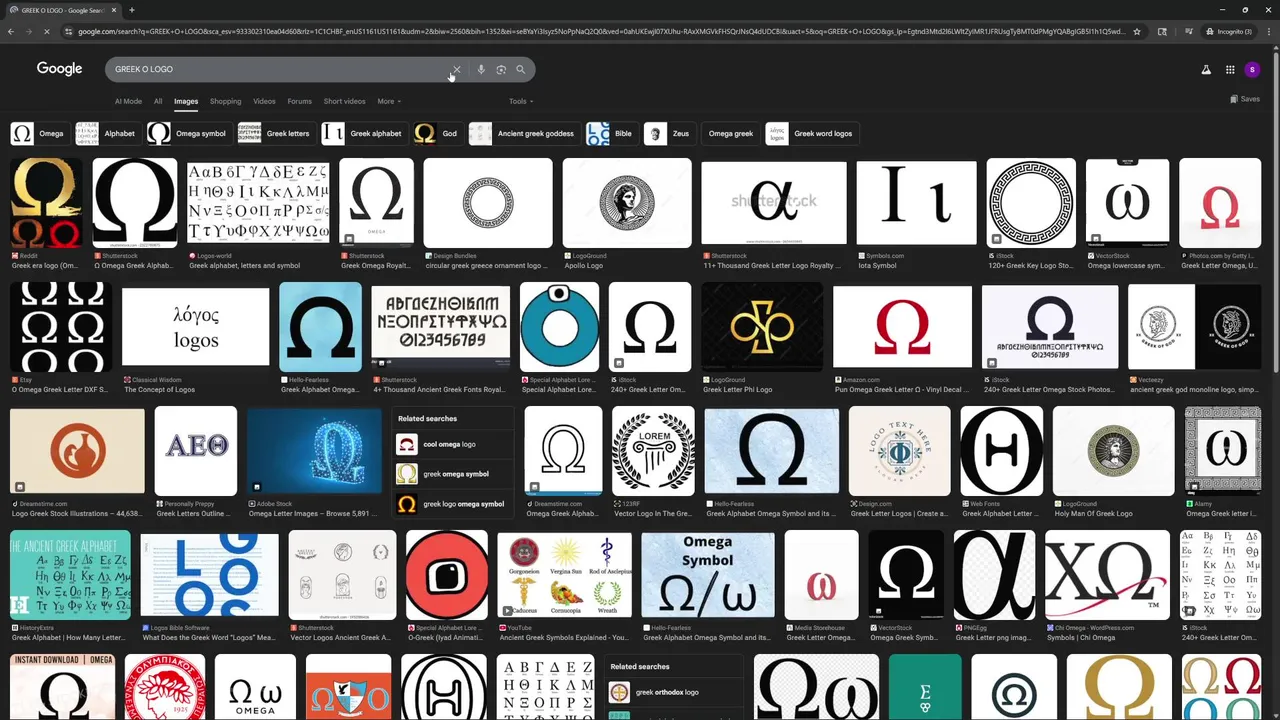1280x720 pixels.
Task: Open the purple S account avatar
Action: pos(1253,70)
